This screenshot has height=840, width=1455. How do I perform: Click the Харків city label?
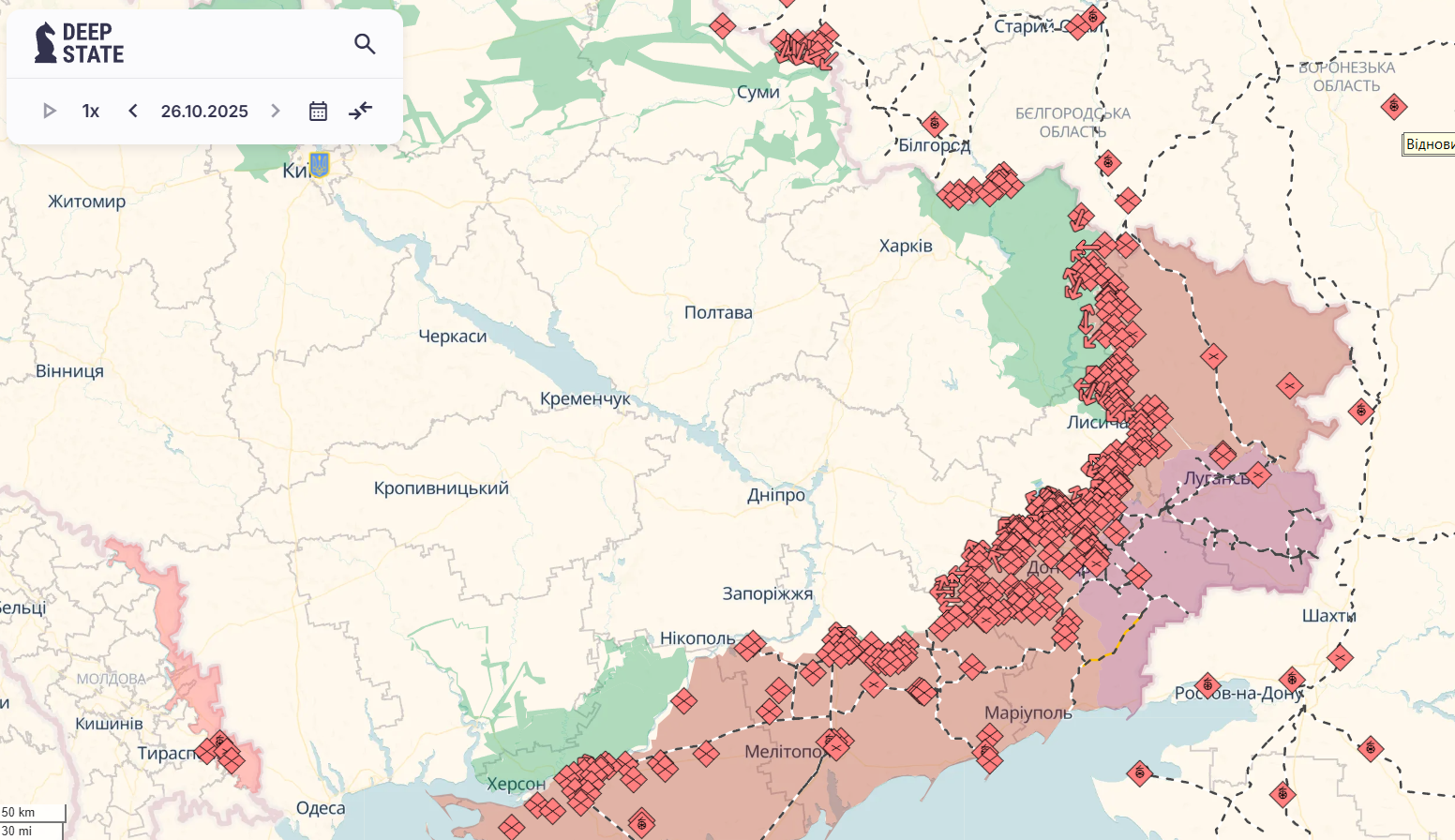click(906, 247)
